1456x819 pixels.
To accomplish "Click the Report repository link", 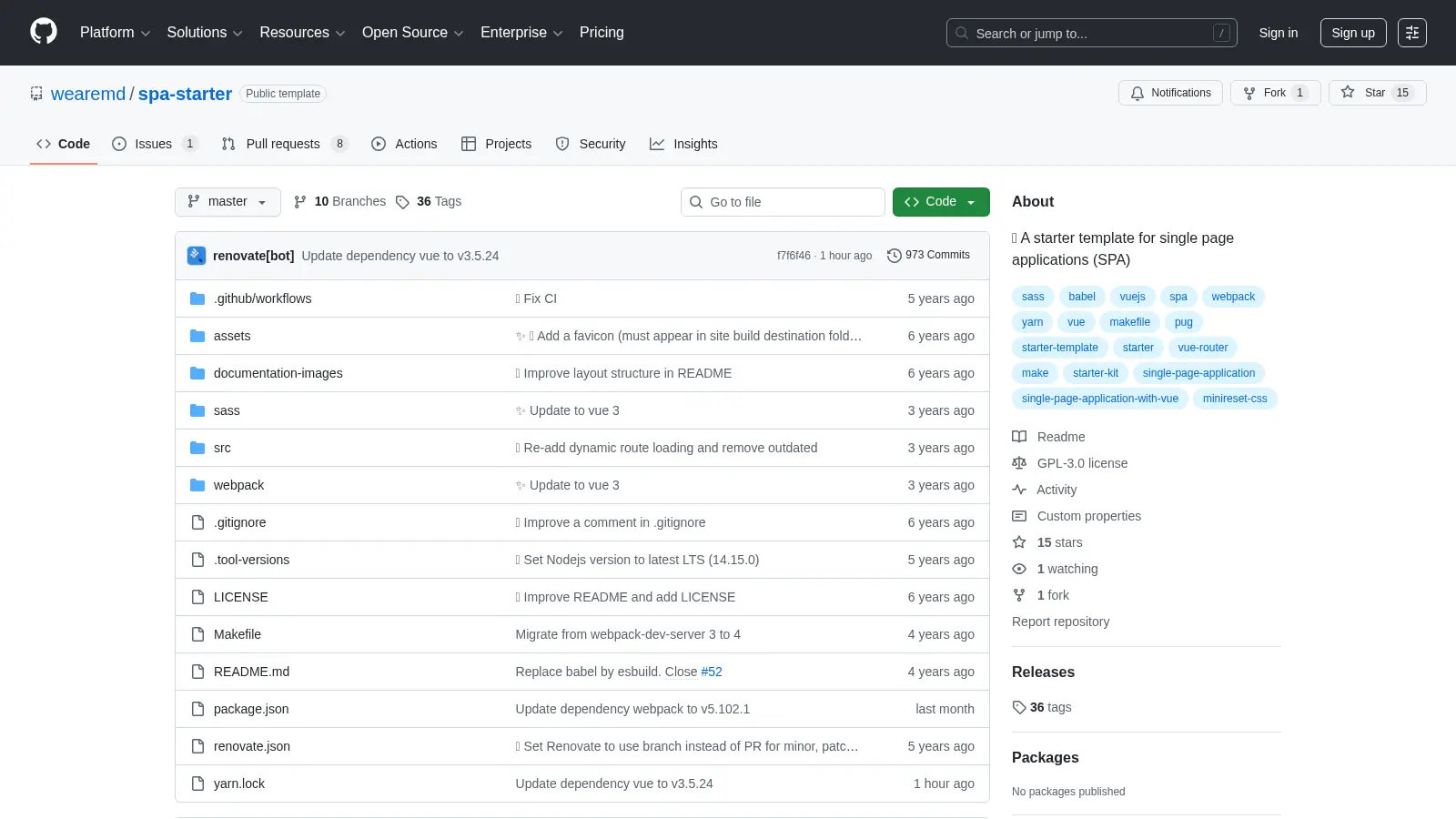I will 1060,622.
